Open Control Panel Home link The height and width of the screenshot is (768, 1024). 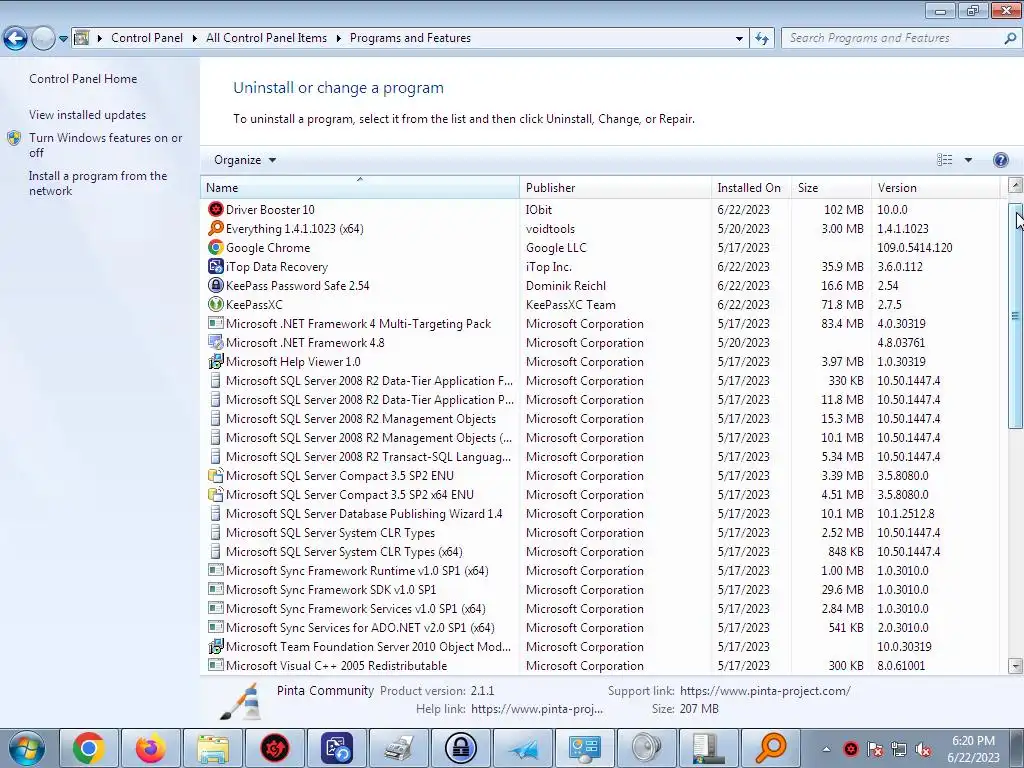click(83, 79)
